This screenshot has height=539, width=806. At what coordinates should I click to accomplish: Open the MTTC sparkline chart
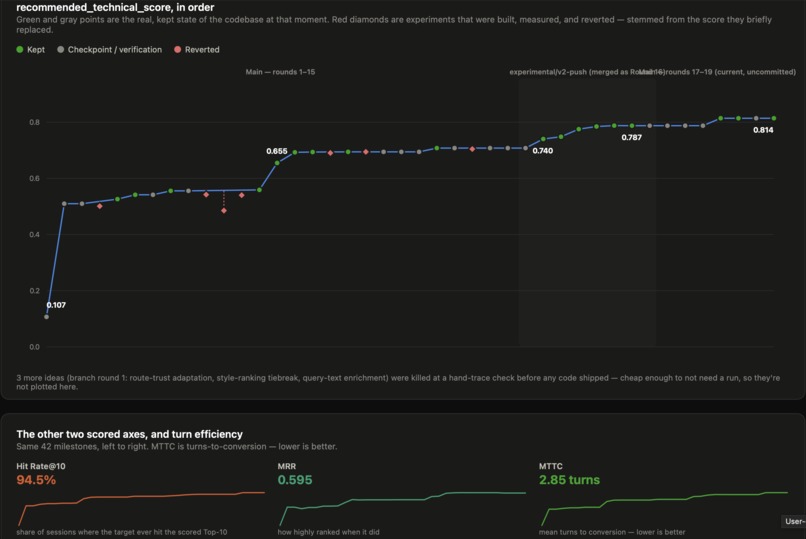pos(664,508)
